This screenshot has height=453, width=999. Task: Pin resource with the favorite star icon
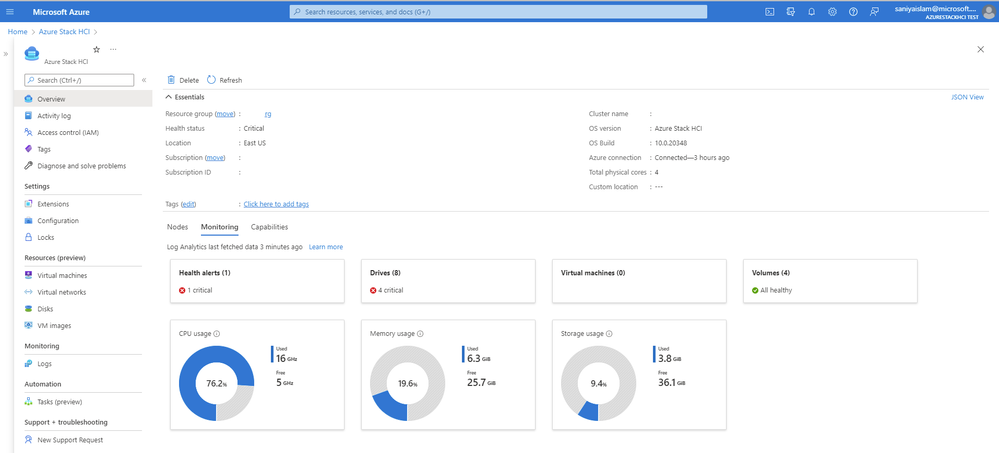pos(96,49)
